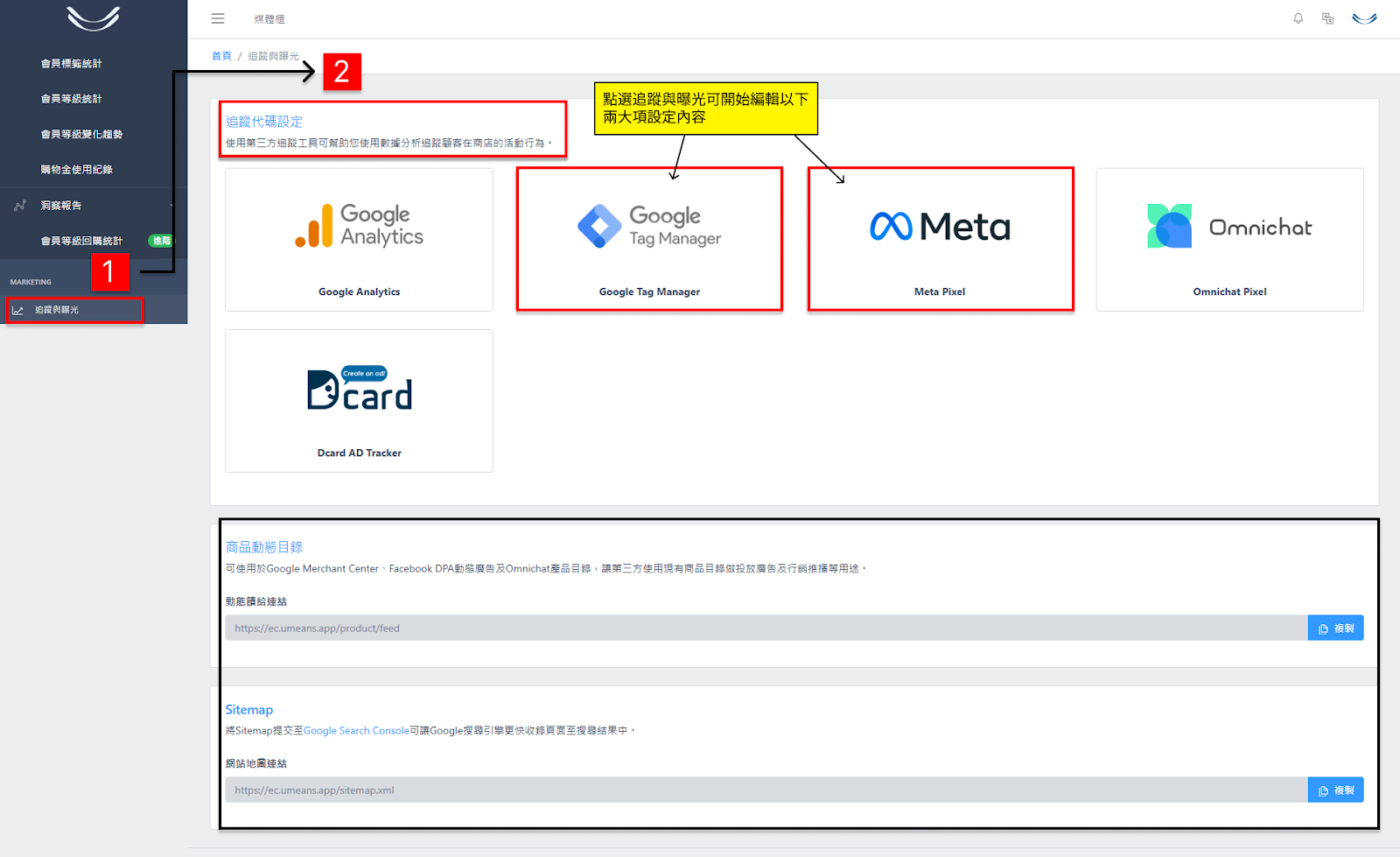Click the Google Analytics bar chart logo
The width and height of the screenshot is (1400, 857).
coord(314,226)
